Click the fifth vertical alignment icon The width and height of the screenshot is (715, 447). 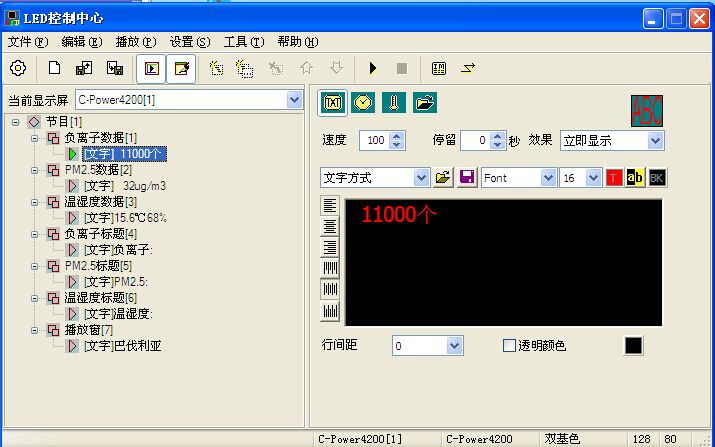330,289
